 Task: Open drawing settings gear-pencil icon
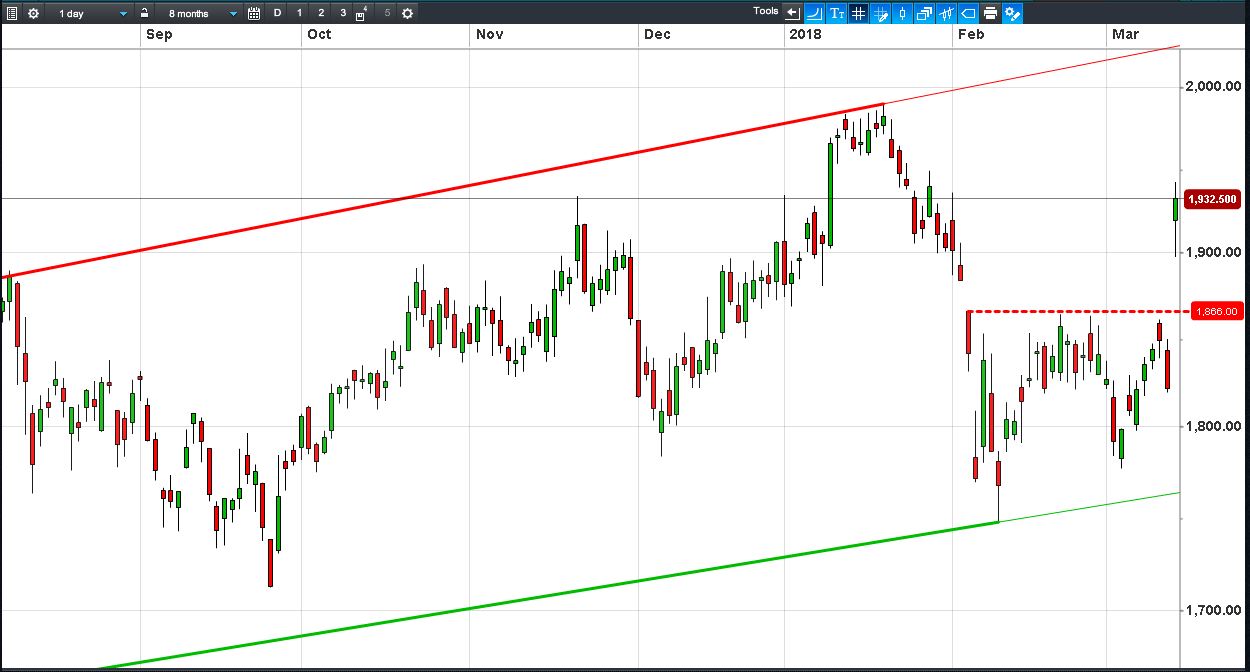[1012, 13]
